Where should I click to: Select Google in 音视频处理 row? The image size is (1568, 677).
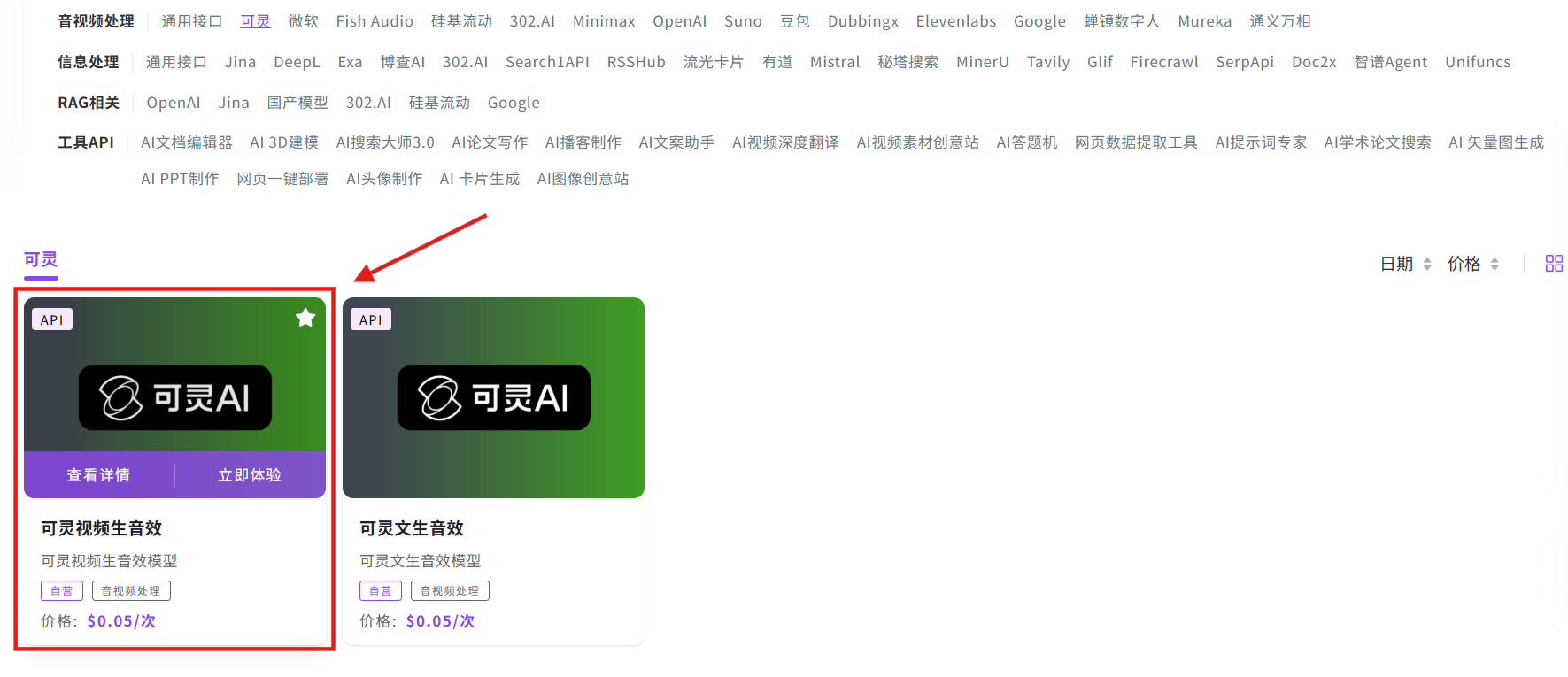1039,21
